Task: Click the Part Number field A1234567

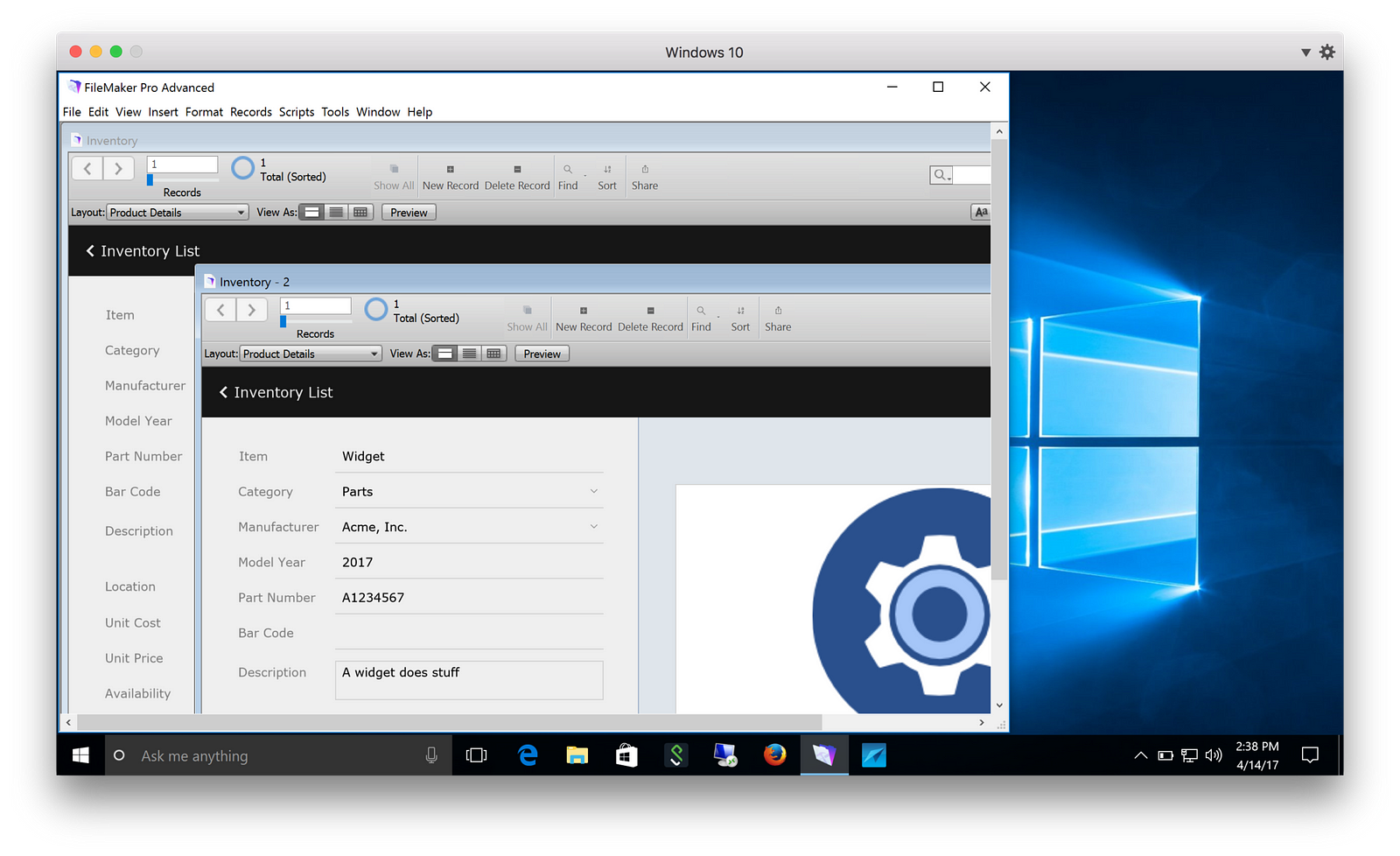Action: click(x=469, y=597)
